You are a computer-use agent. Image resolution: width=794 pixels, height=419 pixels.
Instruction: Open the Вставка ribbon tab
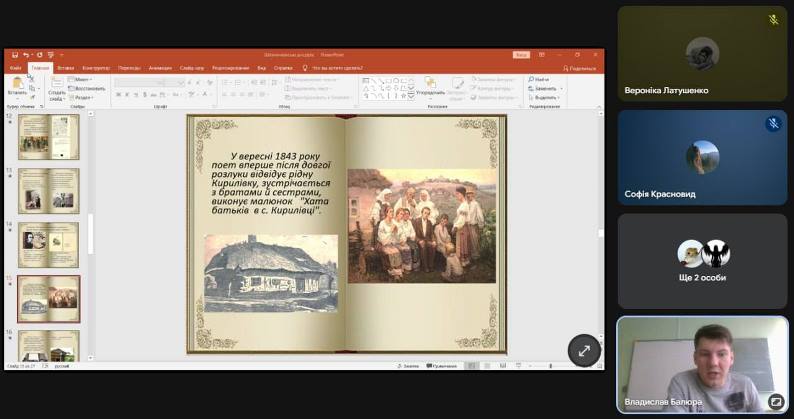(x=66, y=68)
